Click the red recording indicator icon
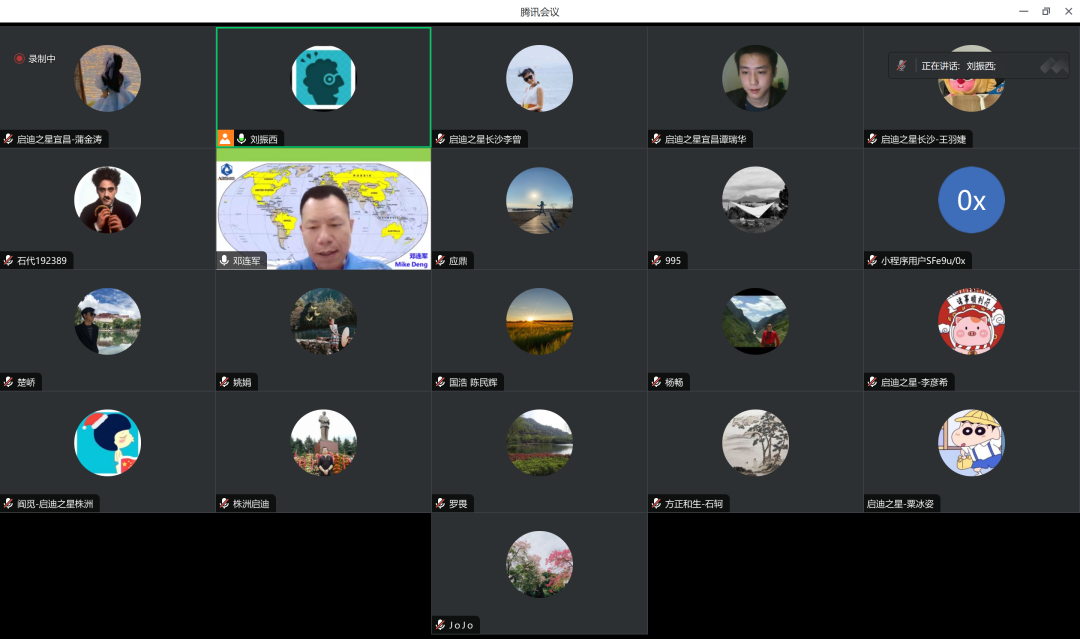 [x=19, y=59]
